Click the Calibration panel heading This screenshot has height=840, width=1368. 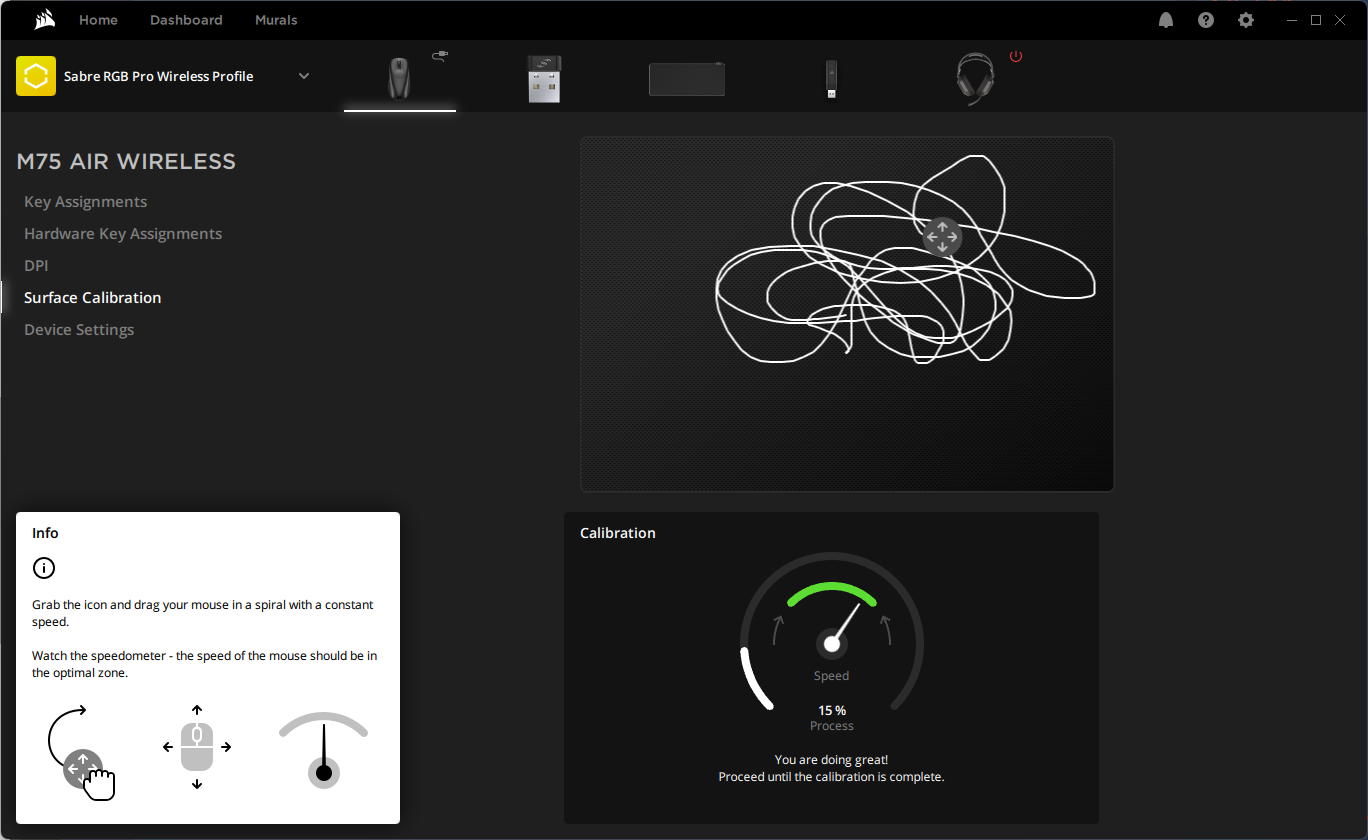pos(618,533)
